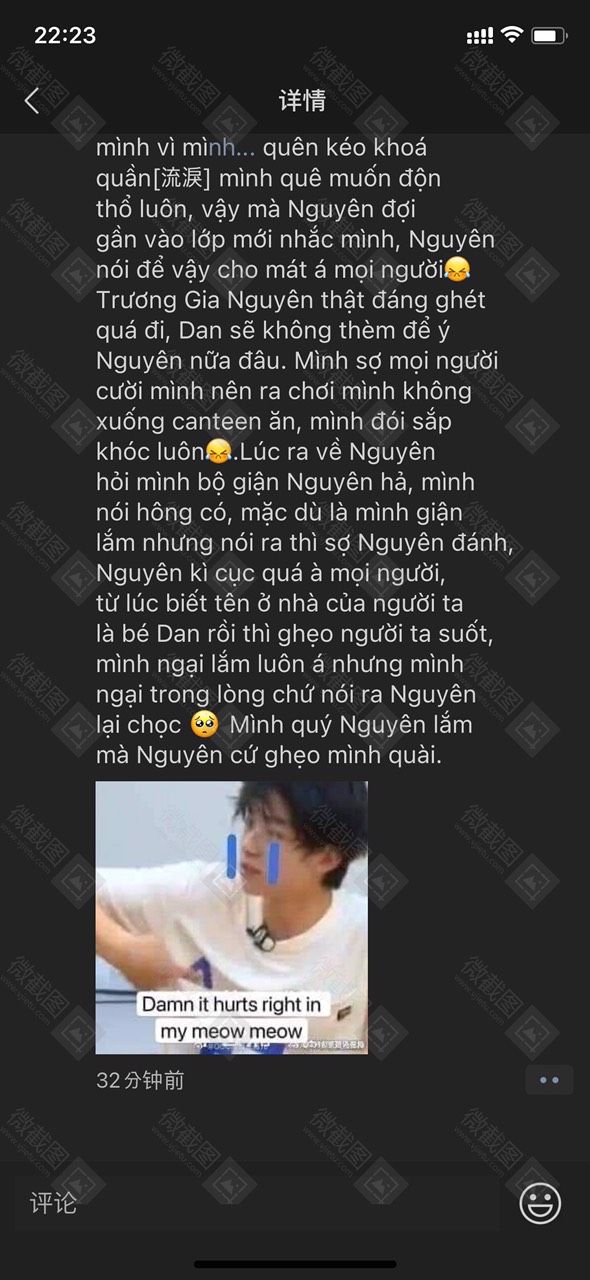Expand the blue ellipsis after 'mình vì mình'
590x1280 pixels.
(x=246, y=148)
